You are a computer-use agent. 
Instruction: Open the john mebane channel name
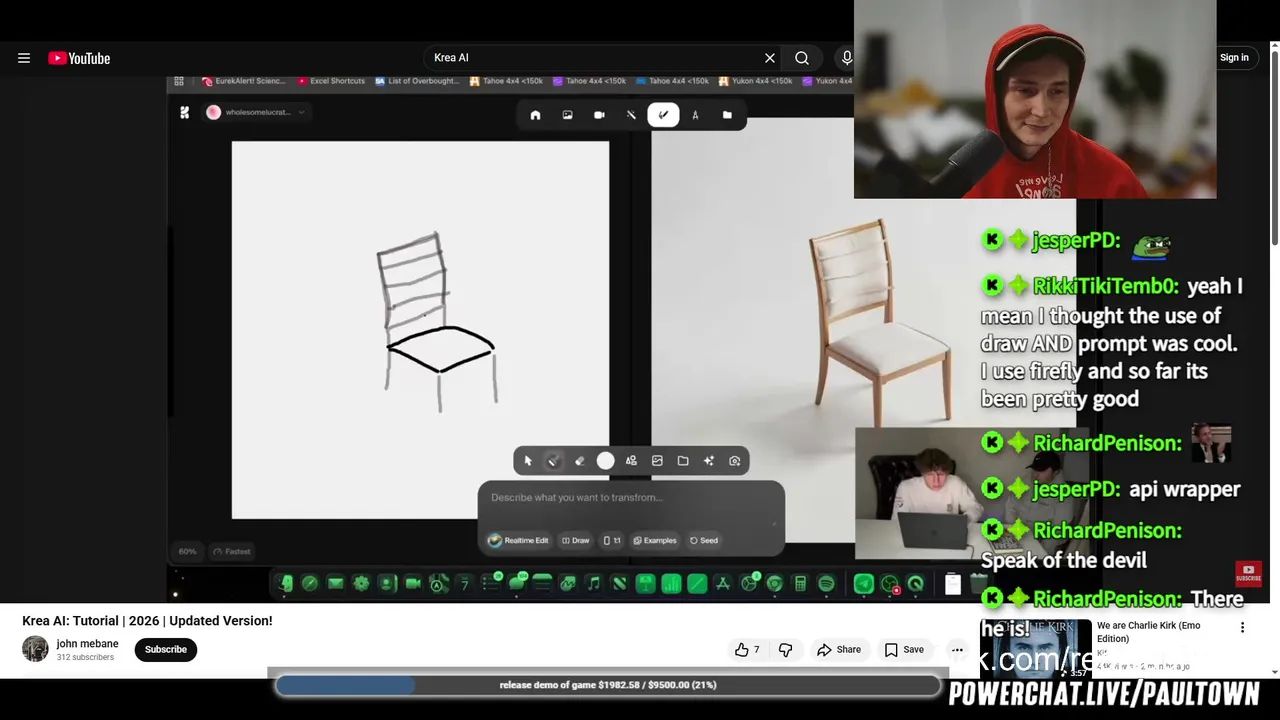87,644
